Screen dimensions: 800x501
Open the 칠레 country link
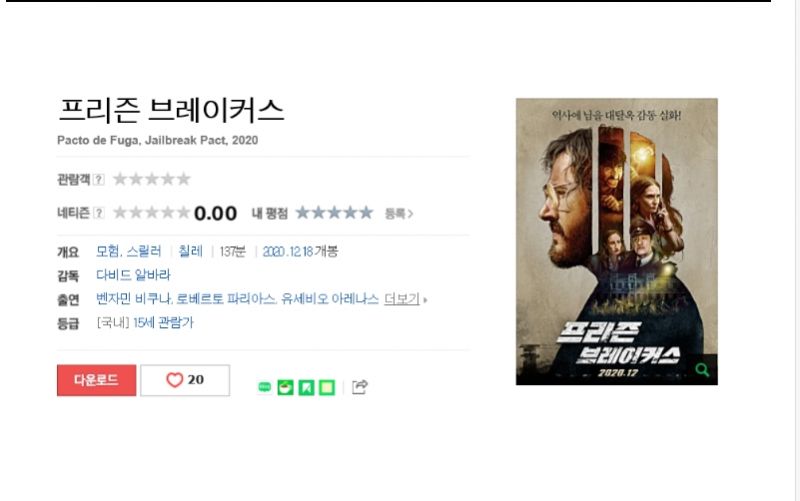[190, 251]
